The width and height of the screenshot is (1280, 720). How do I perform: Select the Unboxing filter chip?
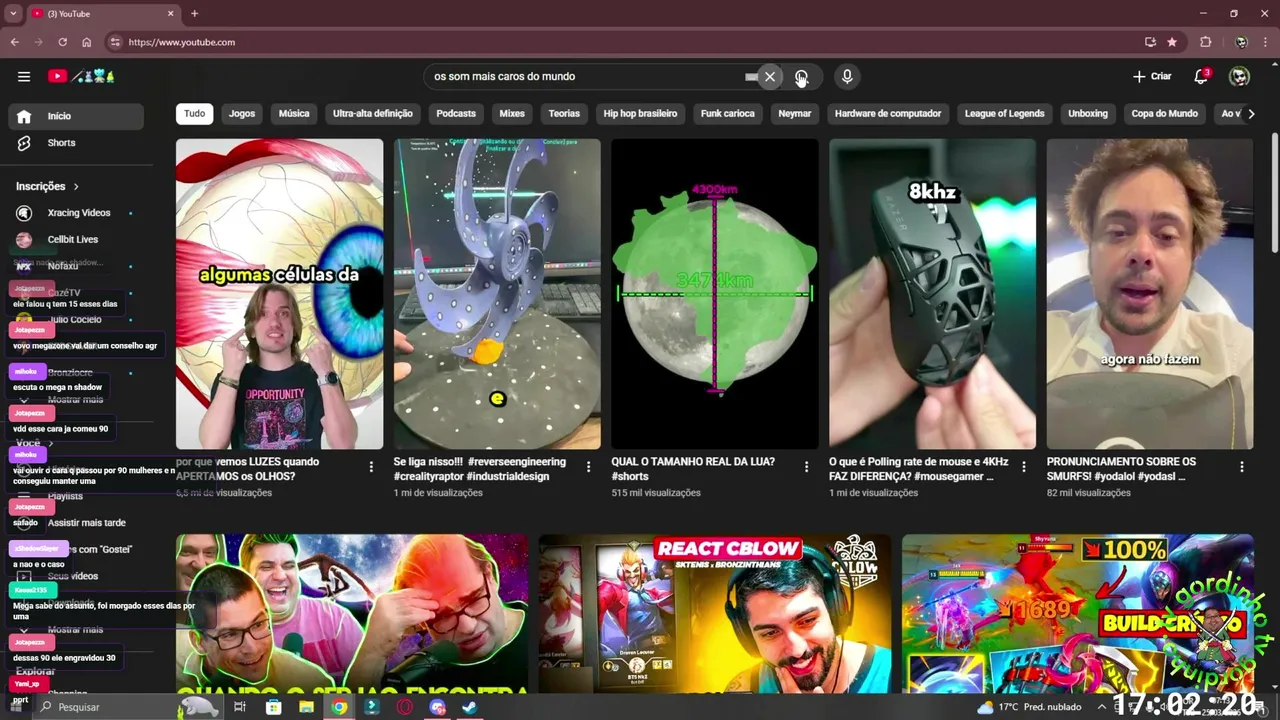[1088, 114]
